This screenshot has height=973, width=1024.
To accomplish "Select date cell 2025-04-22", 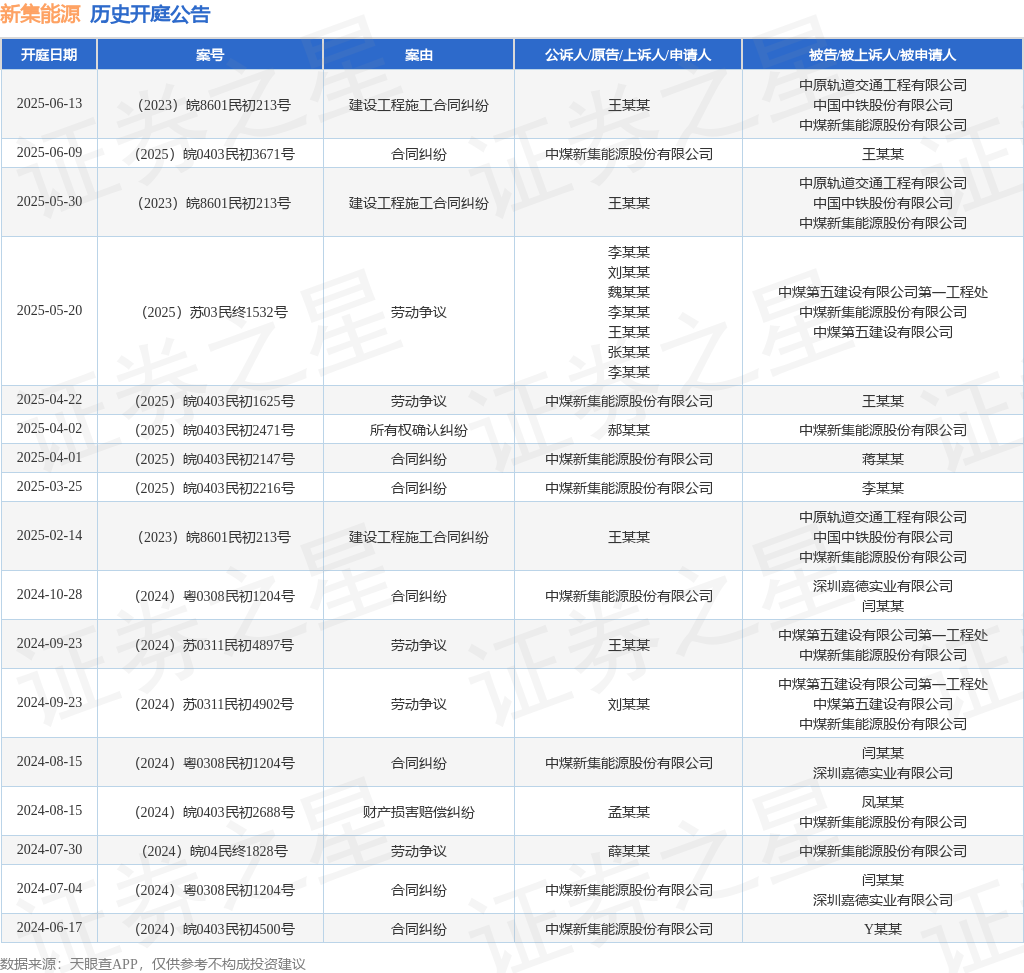I will coord(50,399).
